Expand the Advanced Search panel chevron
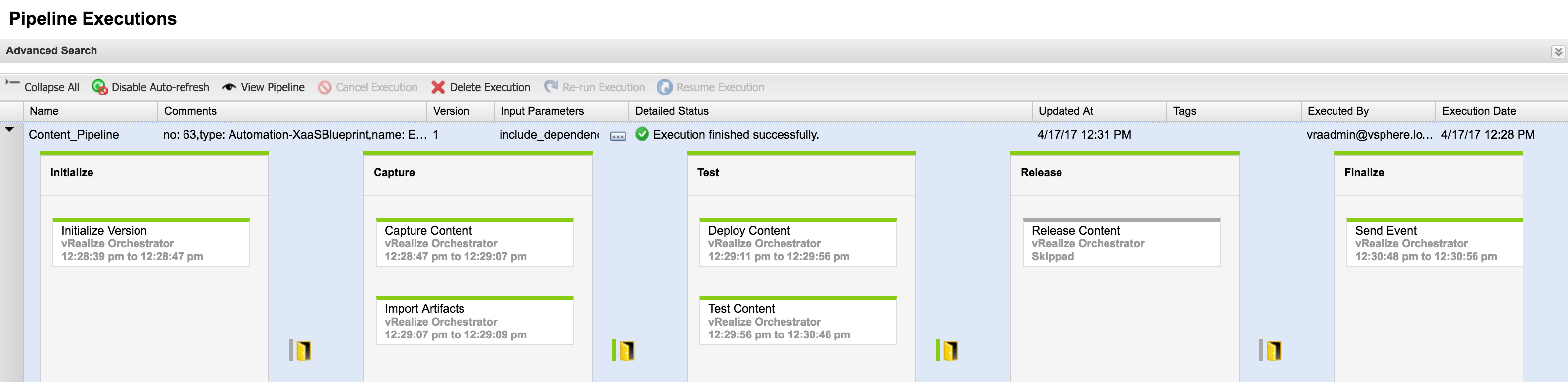This screenshot has width=1568, height=382. (1557, 52)
